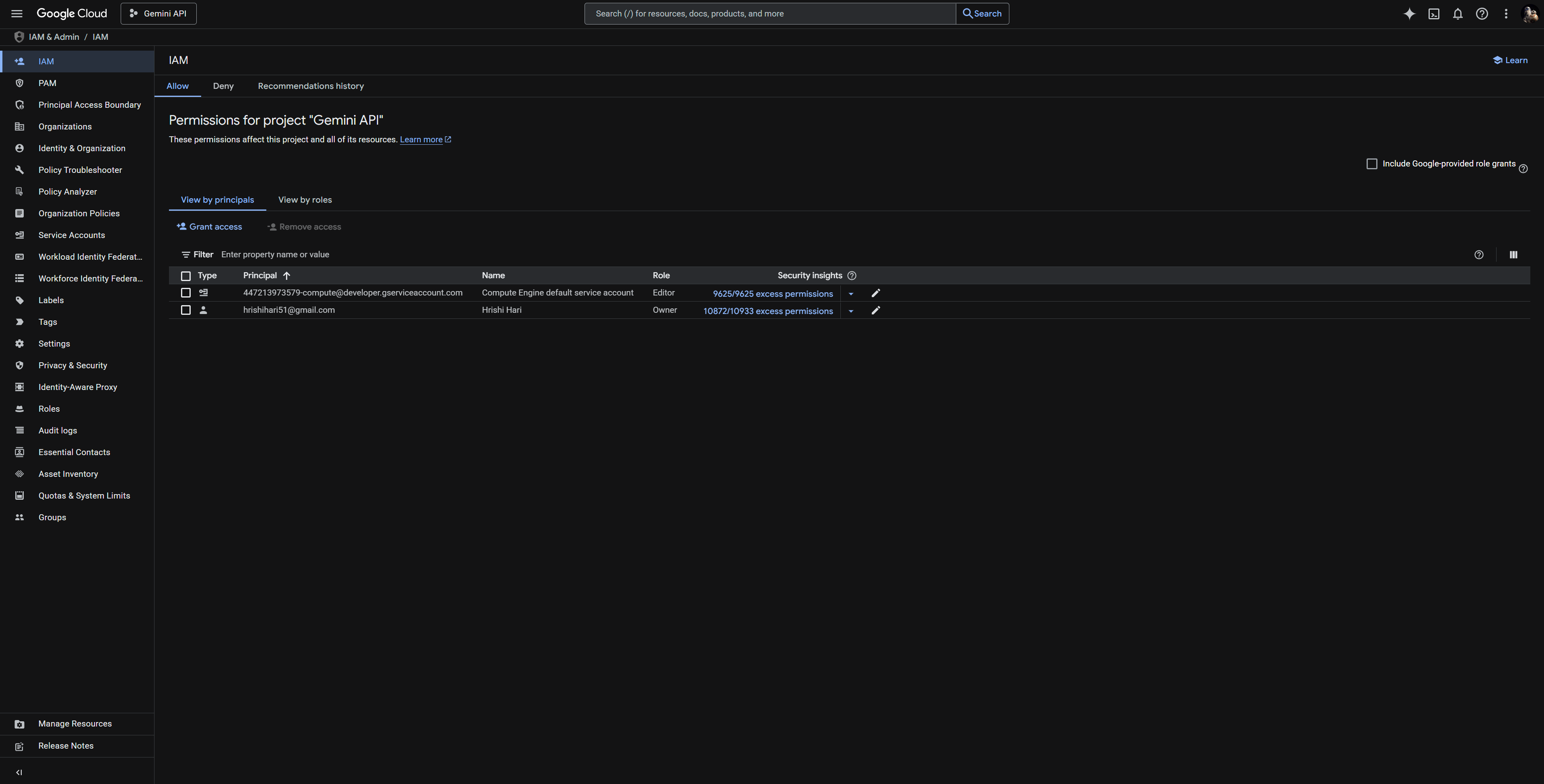Open 10872/10933 excess permissions link
This screenshot has width=1544, height=784.
tap(768, 311)
